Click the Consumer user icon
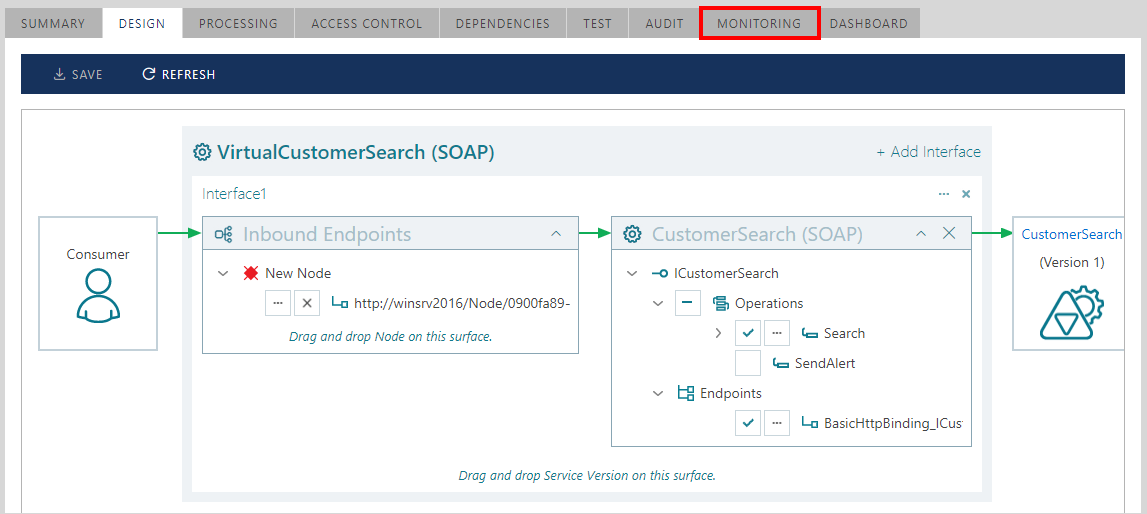The width and height of the screenshot is (1147, 514). [x=98, y=297]
